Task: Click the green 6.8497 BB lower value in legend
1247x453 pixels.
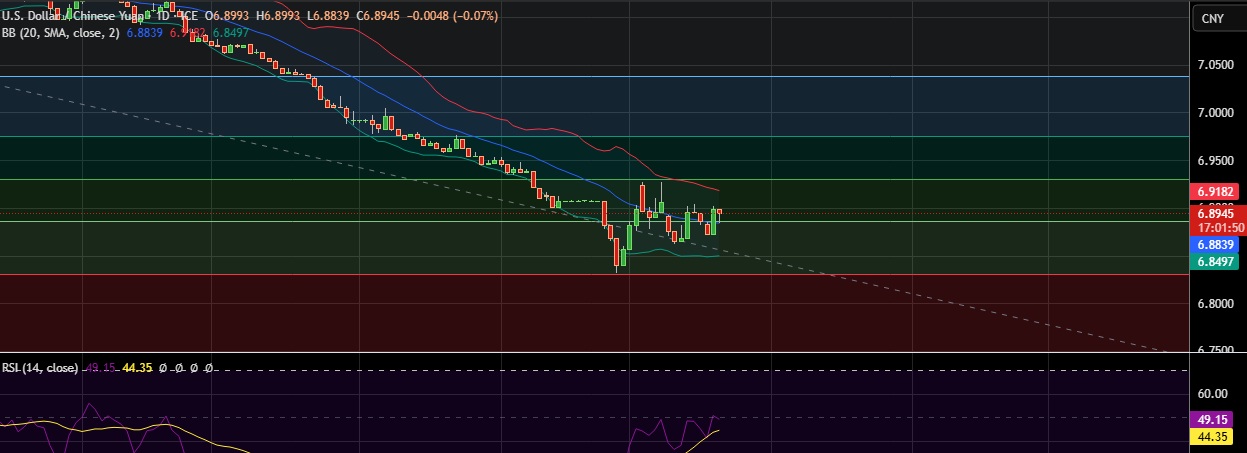Action: click(231, 33)
